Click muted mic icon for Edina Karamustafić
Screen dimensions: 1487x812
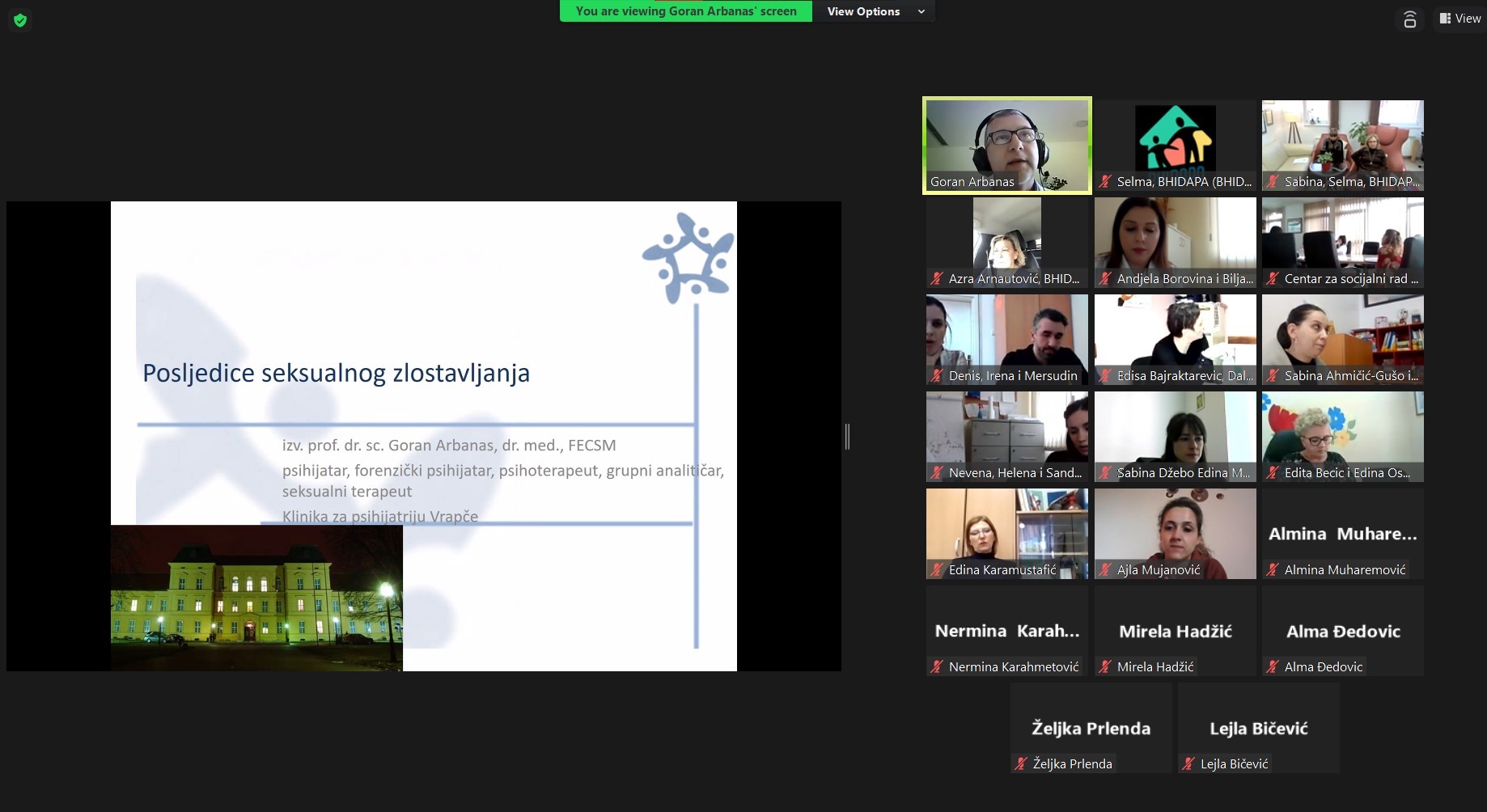937,570
